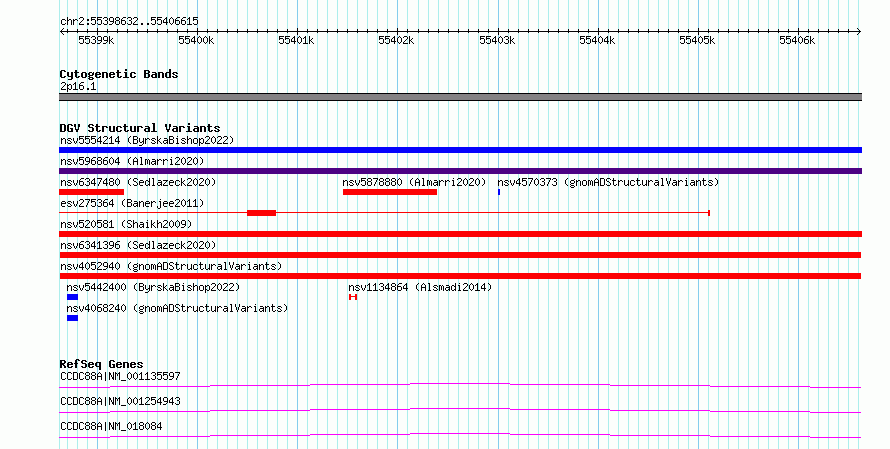Select the purple nsv5968604 variant bar
Screen dimensions: 890x449
tap(460, 171)
